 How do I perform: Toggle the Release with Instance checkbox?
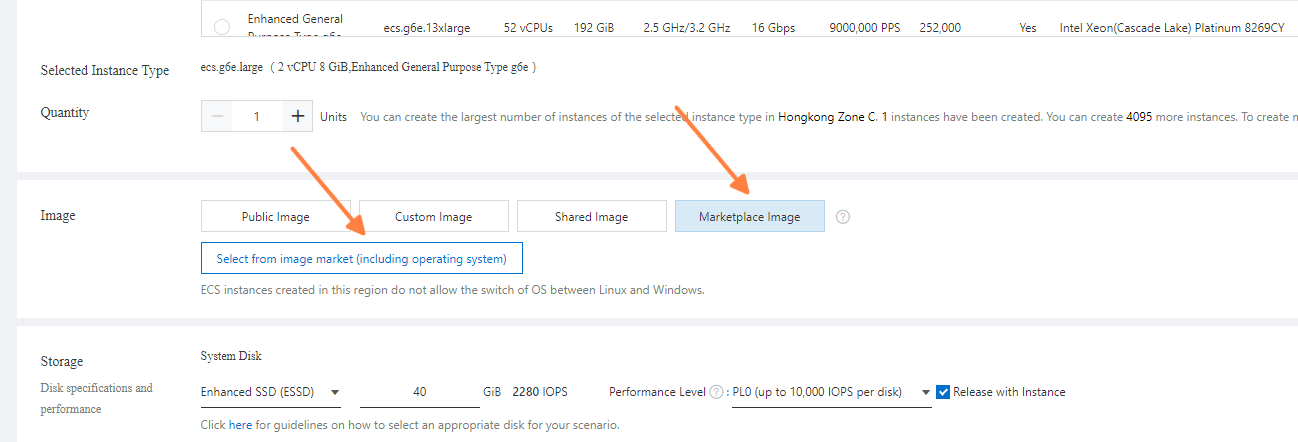click(942, 392)
